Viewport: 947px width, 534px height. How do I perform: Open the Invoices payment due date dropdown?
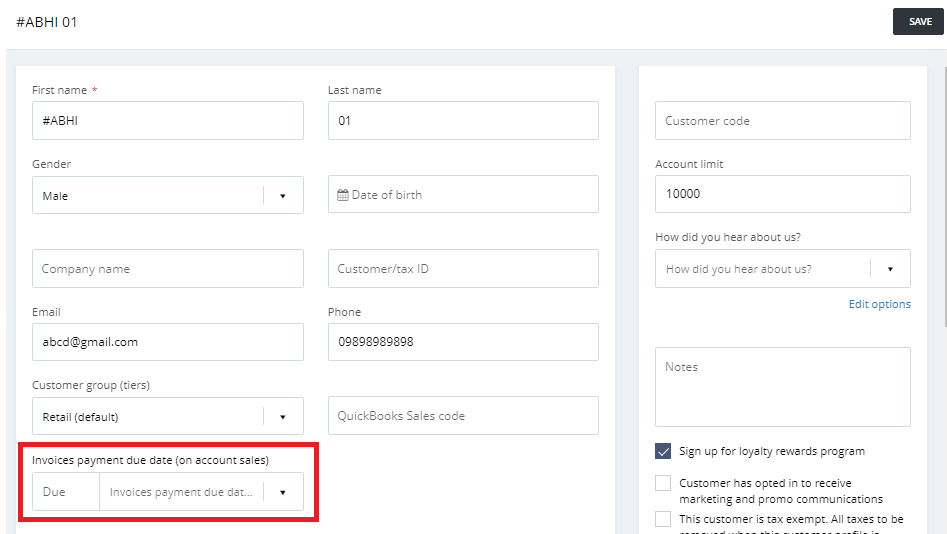tap(202, 492)
